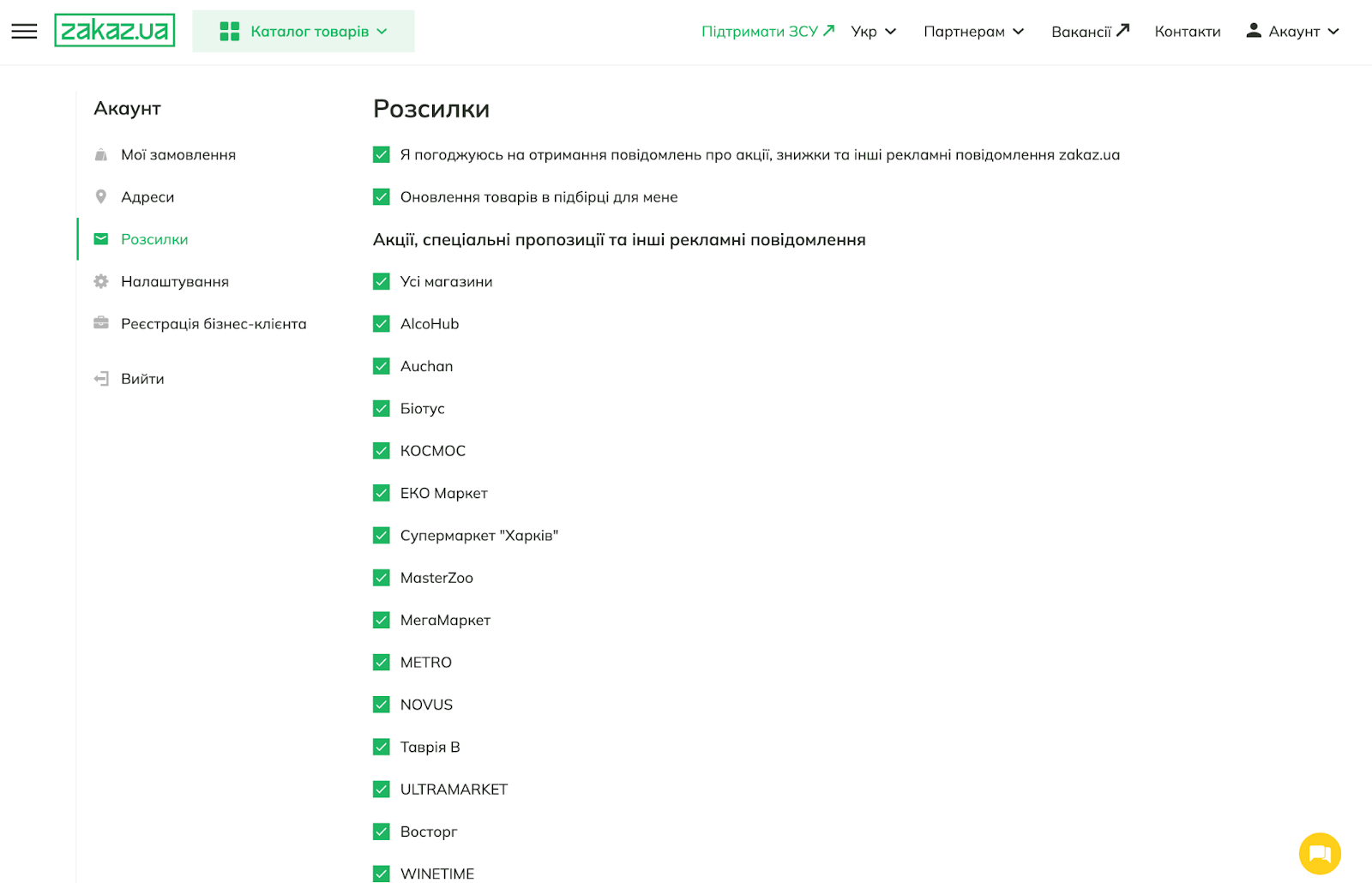The width and height of the screenshot is (1372, 883).
Task: Toggle the AlcoHub mailing checkbox
Action: (x=382, y=323)
